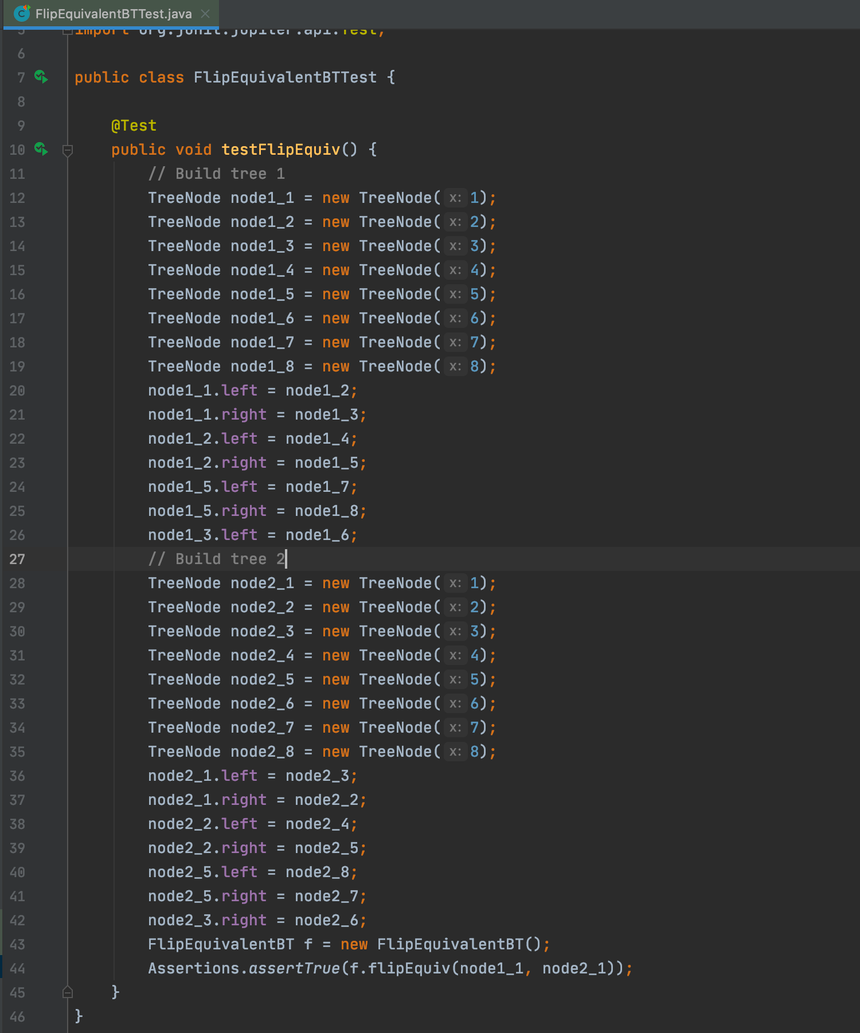
Task: Click line number 44 in the gutter
Action: click(x=17, y=968)
